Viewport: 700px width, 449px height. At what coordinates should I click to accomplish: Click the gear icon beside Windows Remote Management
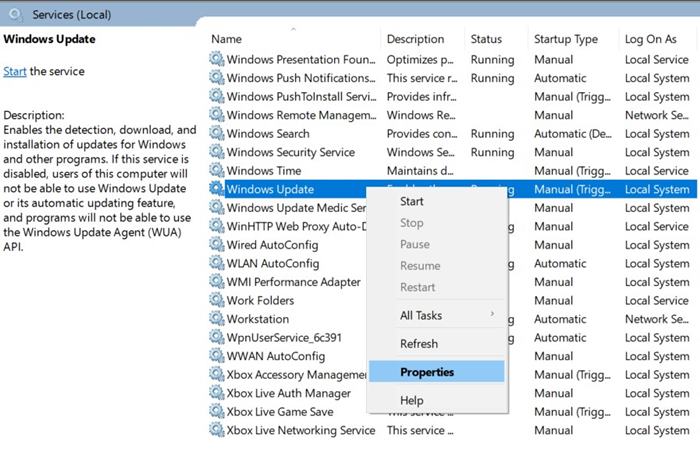pos(217,115)
